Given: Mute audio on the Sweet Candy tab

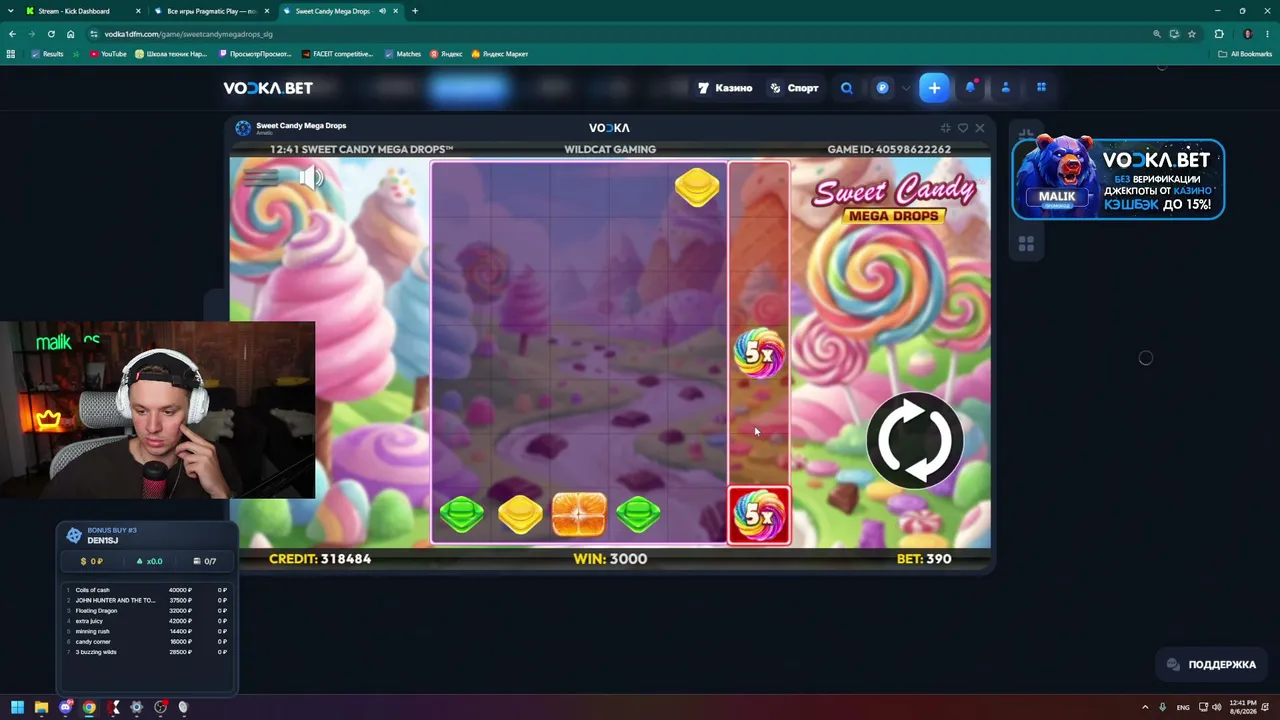Looking at the screenshot, I should point(382,11).
